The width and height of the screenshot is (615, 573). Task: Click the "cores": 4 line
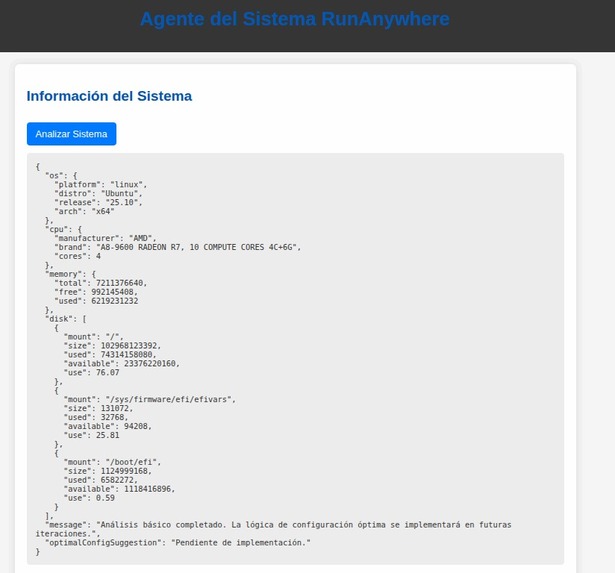pos(78,256)
